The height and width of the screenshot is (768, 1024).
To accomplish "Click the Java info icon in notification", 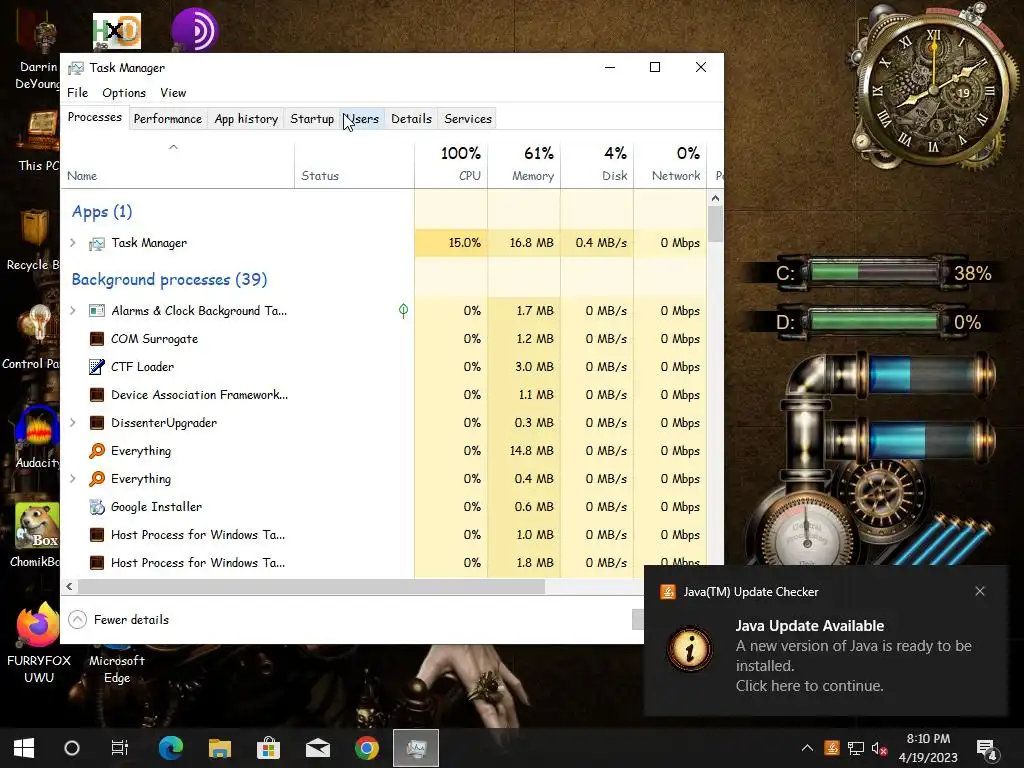I will (x=690, y=649).
